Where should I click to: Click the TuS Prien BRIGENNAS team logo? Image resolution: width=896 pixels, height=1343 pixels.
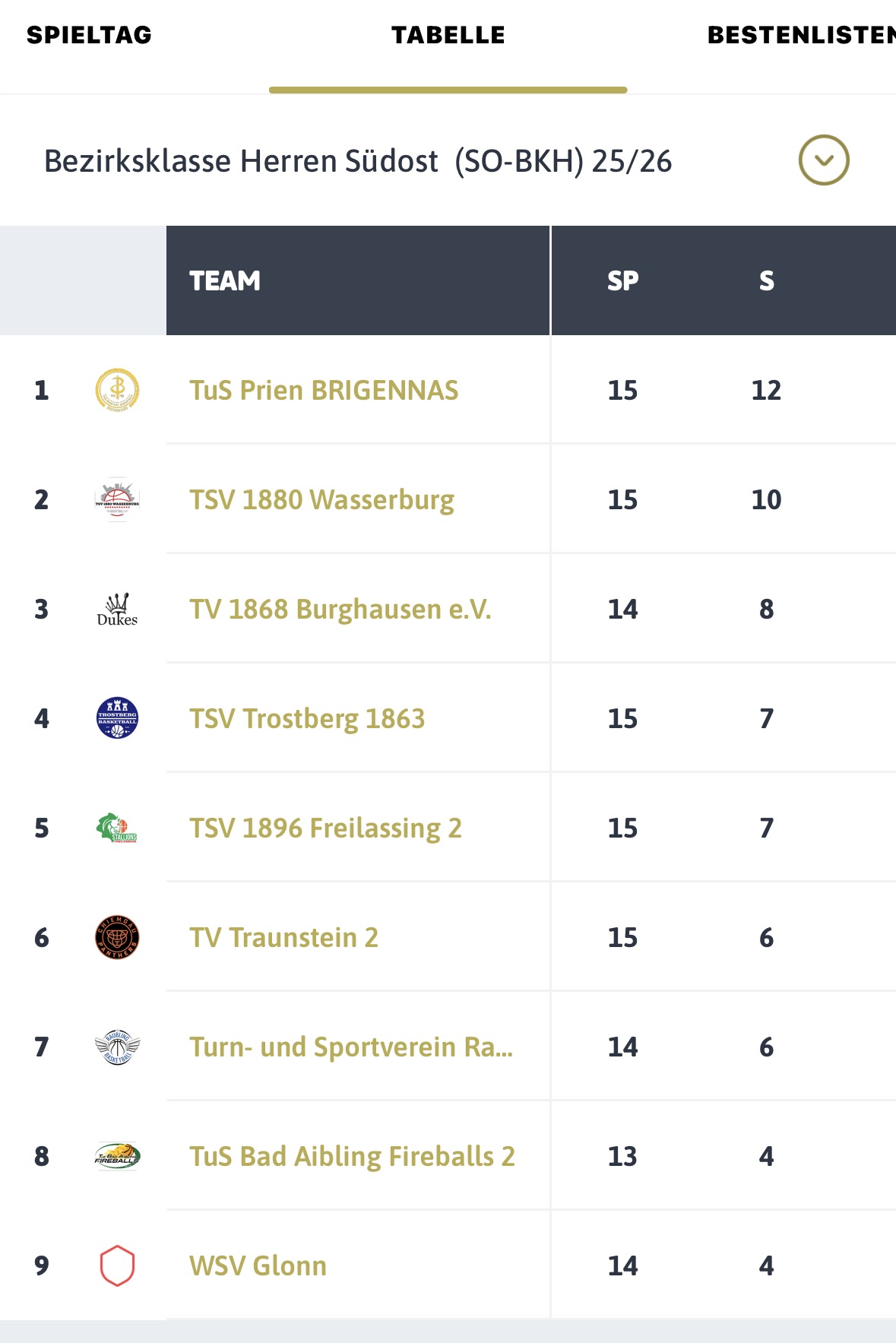pos(117,390)
